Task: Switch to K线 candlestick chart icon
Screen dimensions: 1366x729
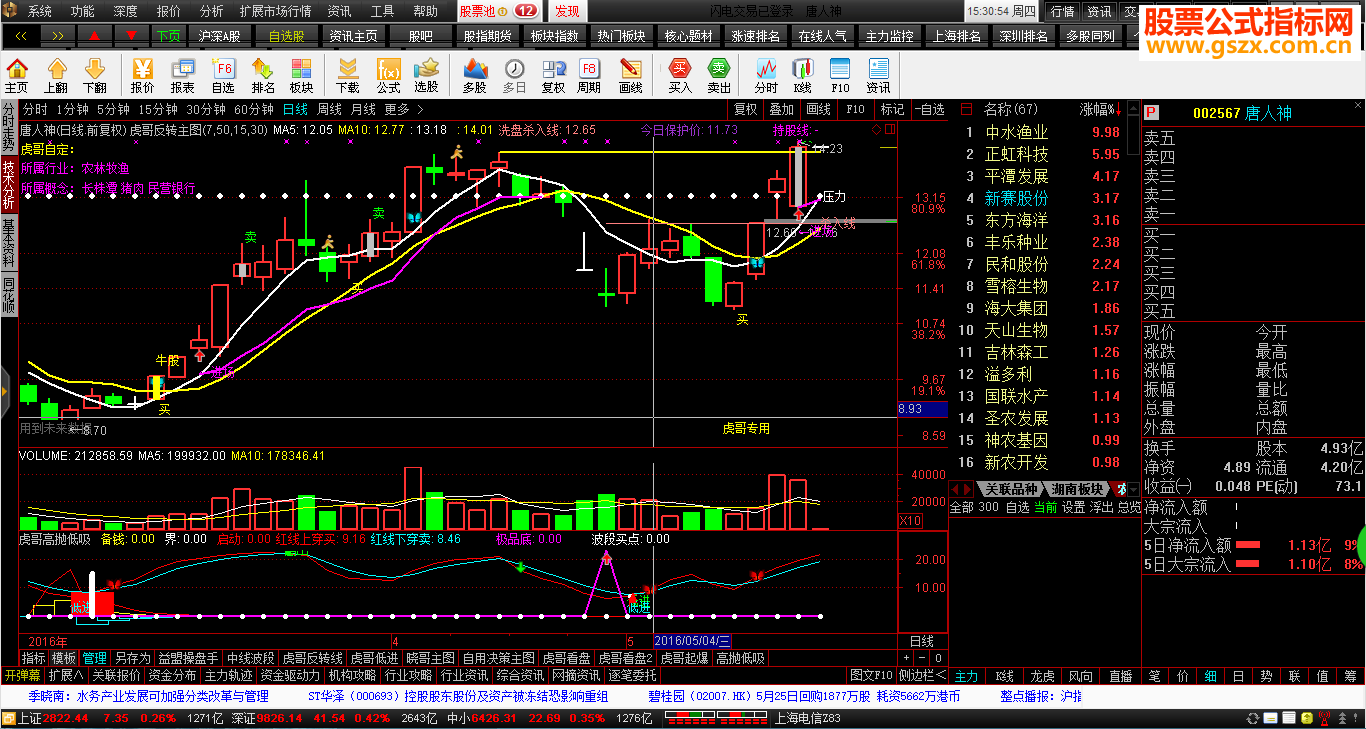Action: click(x=803, y=75)
